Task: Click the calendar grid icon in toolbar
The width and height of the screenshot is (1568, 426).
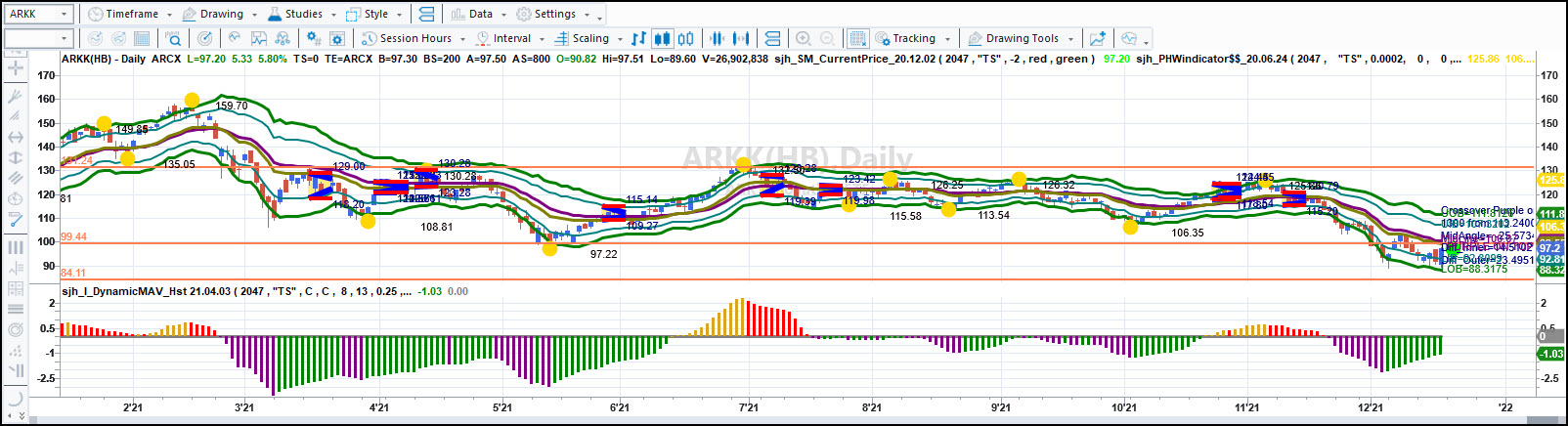Action: 142,38
